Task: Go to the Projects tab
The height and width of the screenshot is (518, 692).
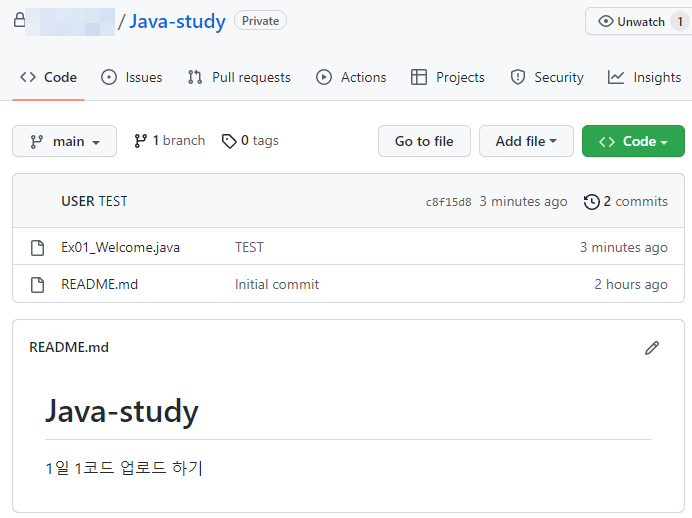Action: (x=448, y=77)
